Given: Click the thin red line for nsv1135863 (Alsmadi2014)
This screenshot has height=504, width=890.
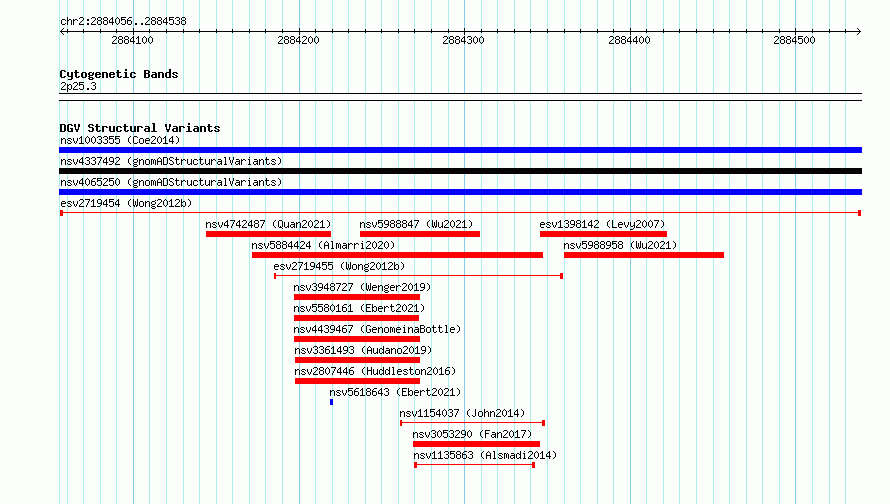Looking at the screenshot, I should [475, 465].
